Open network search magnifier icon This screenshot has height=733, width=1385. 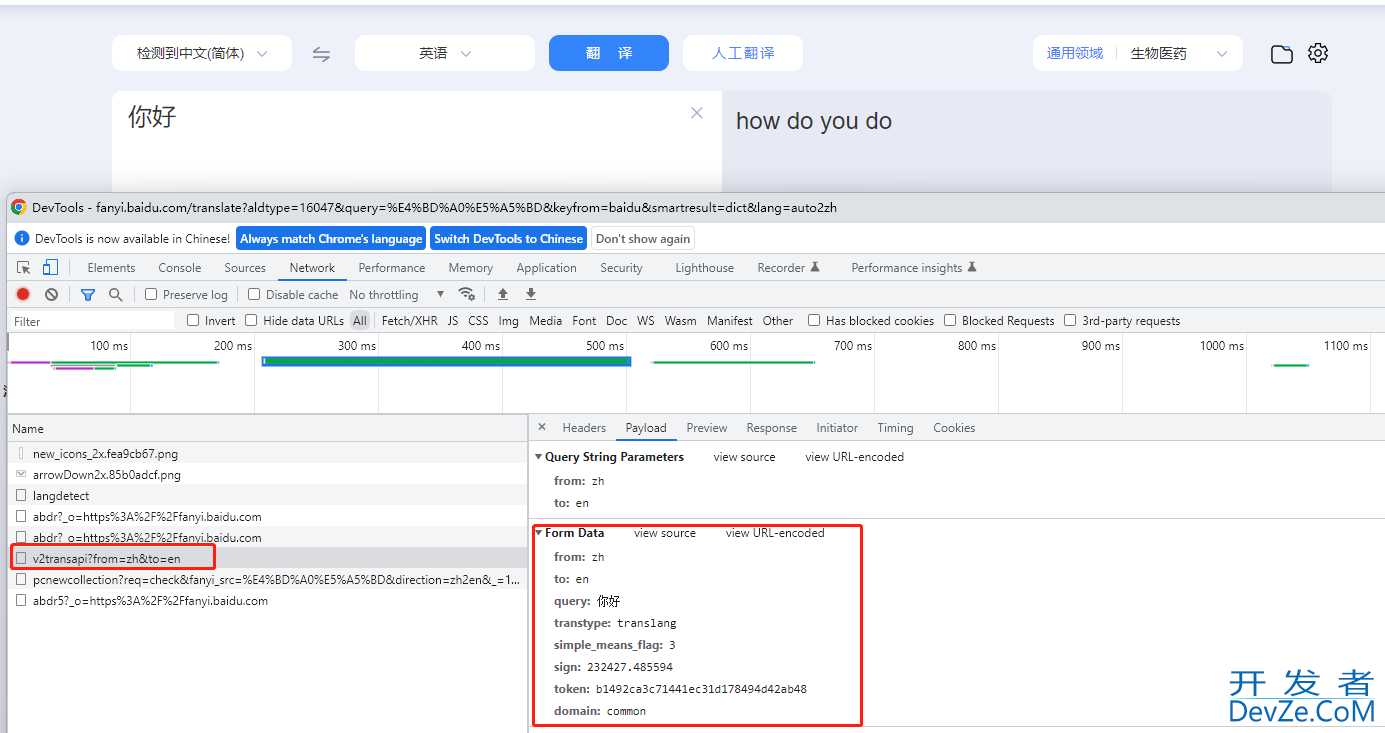point(116,294)
